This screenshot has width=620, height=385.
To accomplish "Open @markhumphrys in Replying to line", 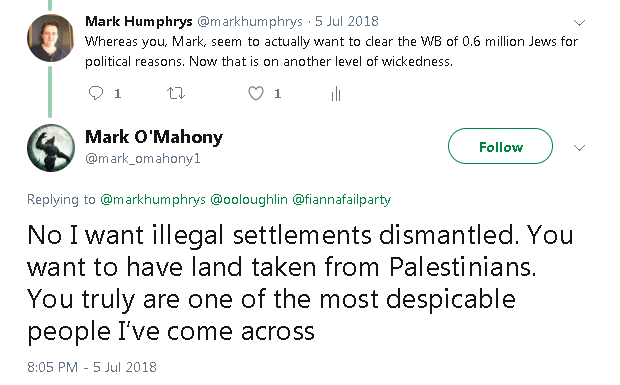I will click(x=153, y=200).
